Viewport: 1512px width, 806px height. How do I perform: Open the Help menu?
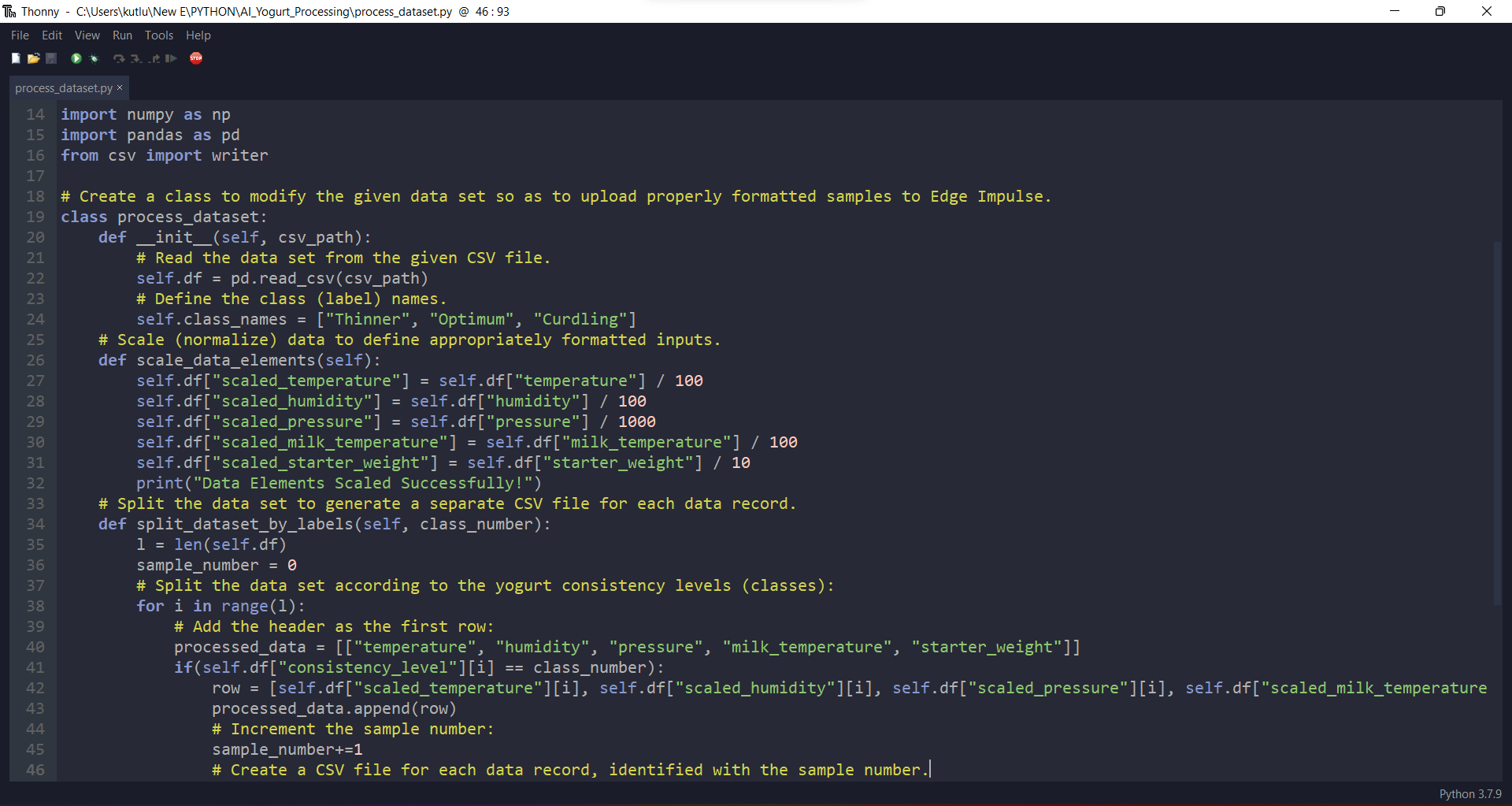198,35
